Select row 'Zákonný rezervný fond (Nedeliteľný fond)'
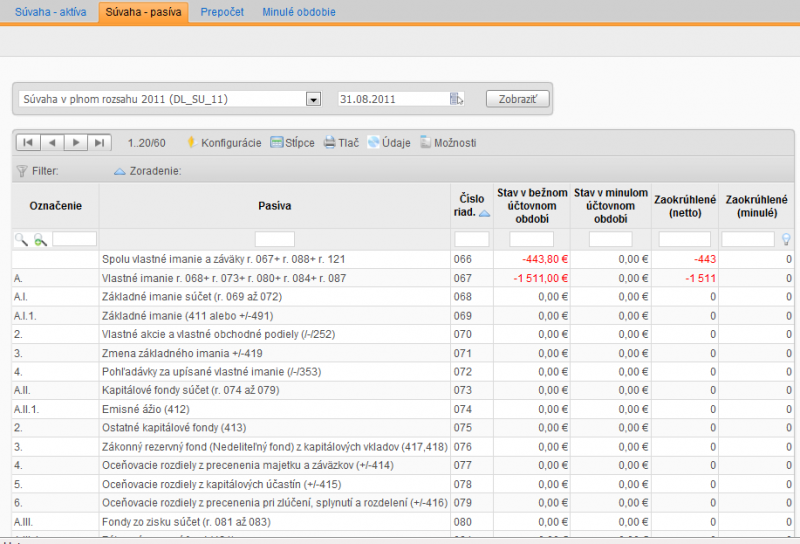 (x=403, y=447)
